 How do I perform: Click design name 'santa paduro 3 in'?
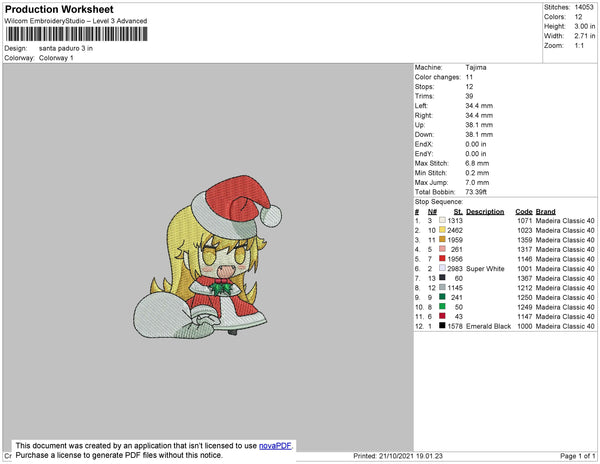pyautogui.click(x=66, y=49)
